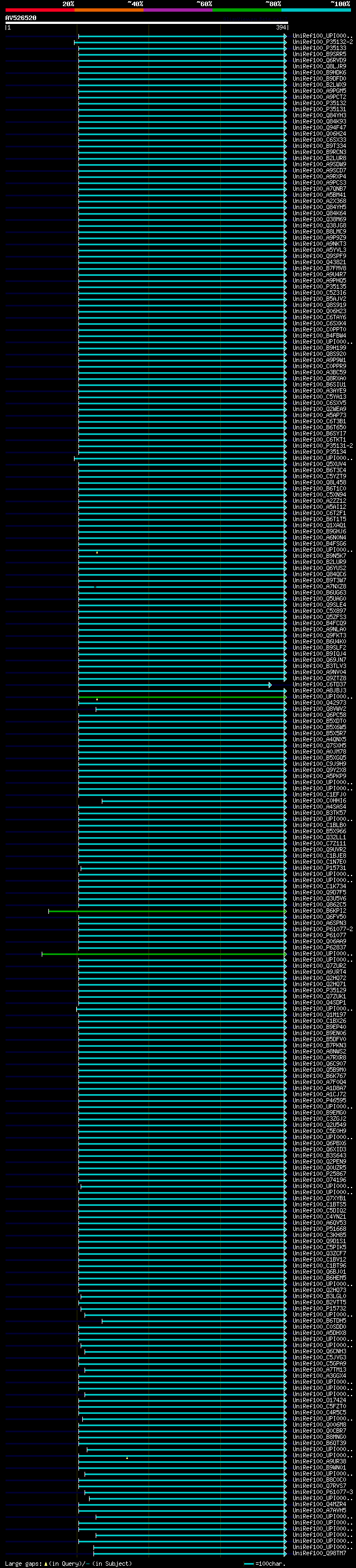Open hit label UniRef100_C6SX33
Image resolution: width=356 pixels, height=1568 pixels.
point(319,140)
